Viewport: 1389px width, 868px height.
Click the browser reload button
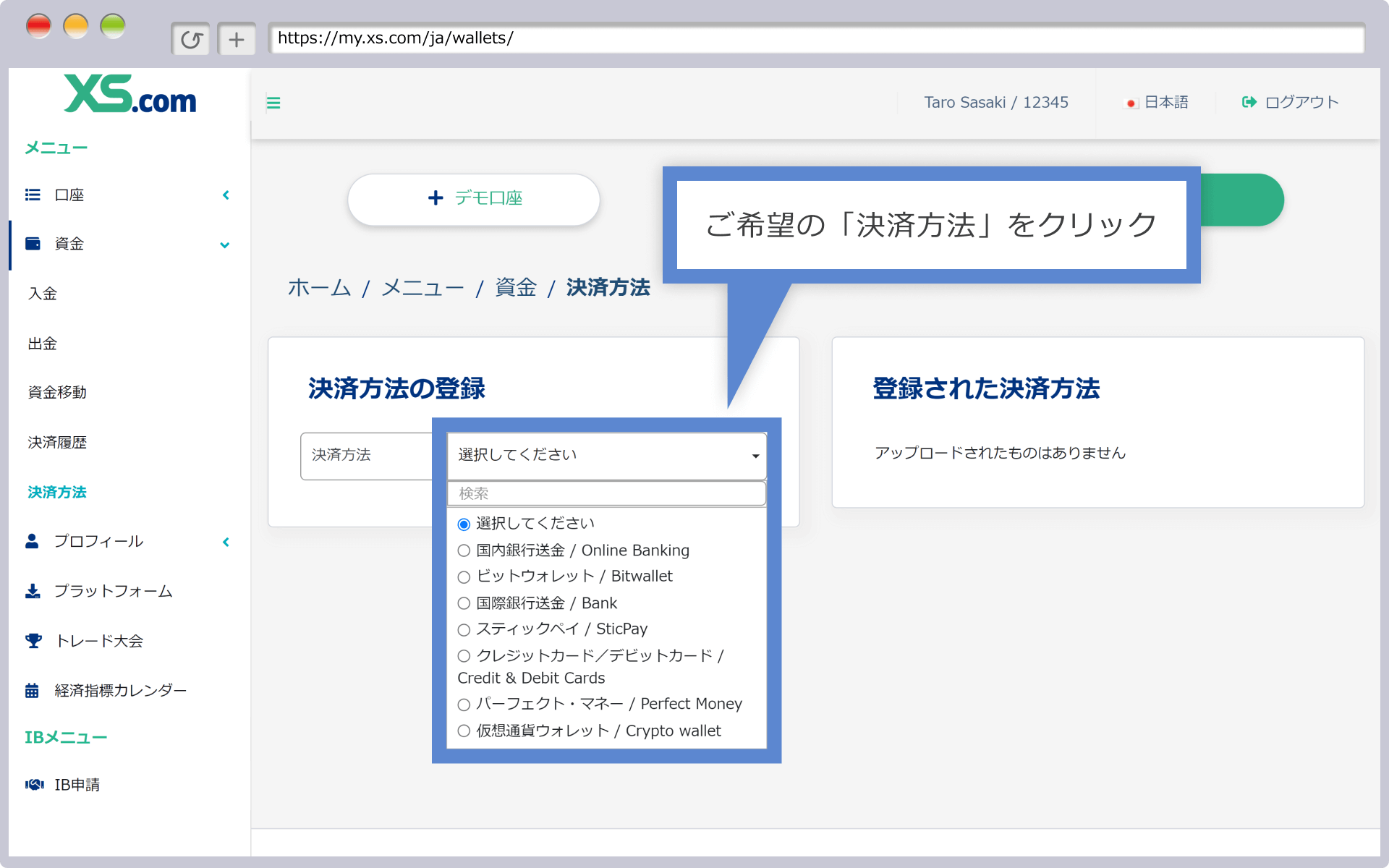click(191, 39)
